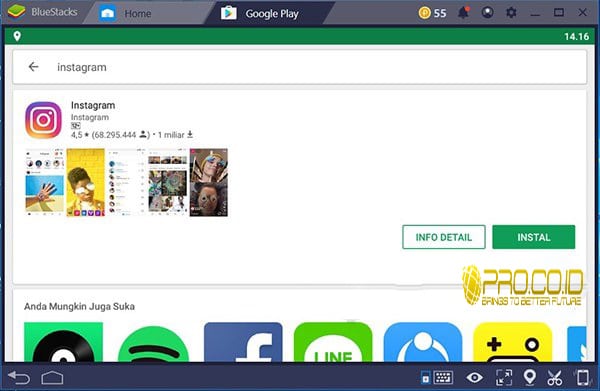Screen dimensions: 600x391
Task: Click the gold coin 55 points icon
Action: click(424, 13)
